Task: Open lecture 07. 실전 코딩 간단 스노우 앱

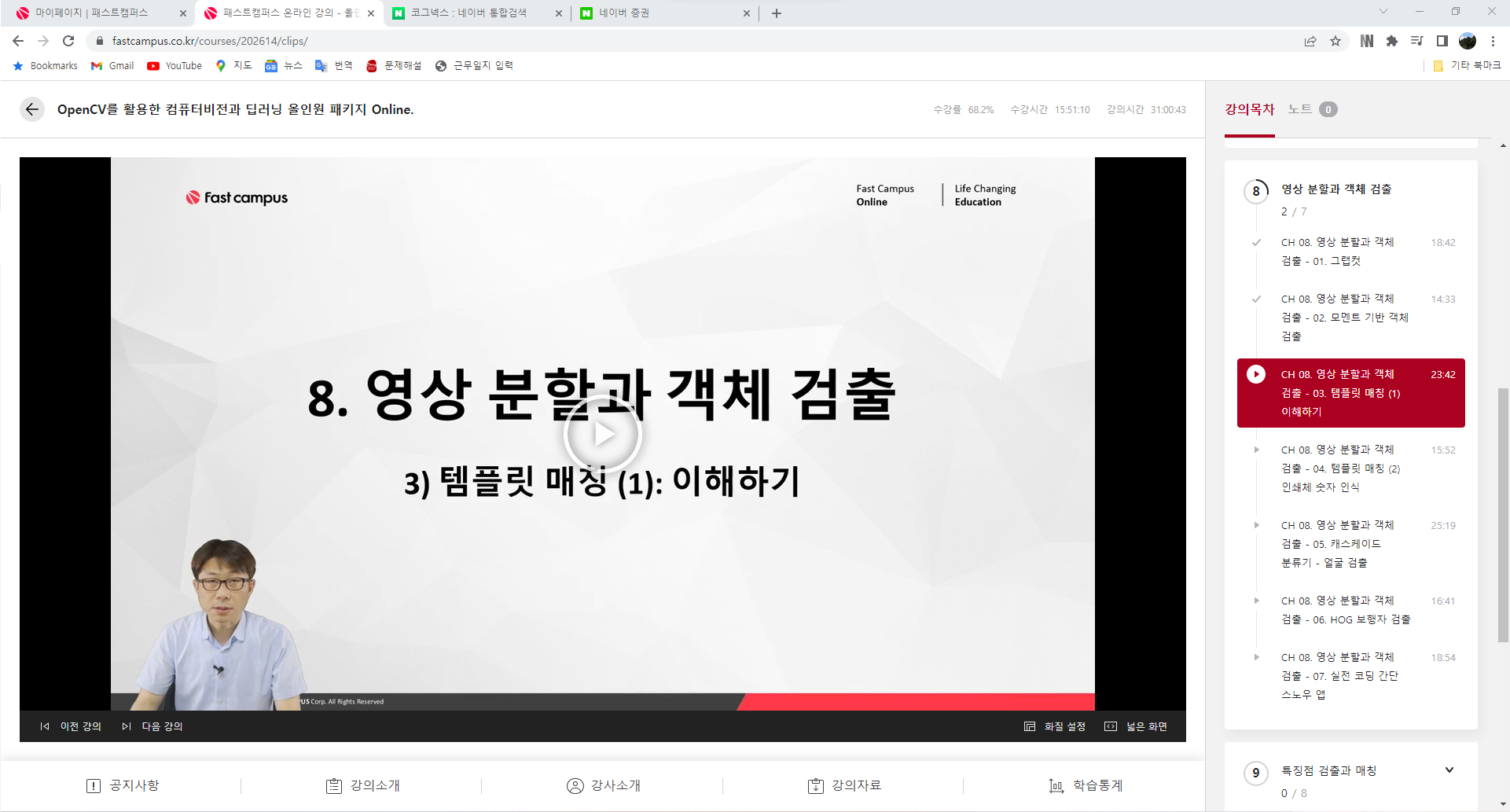Action: click(x=1351, y=676)
